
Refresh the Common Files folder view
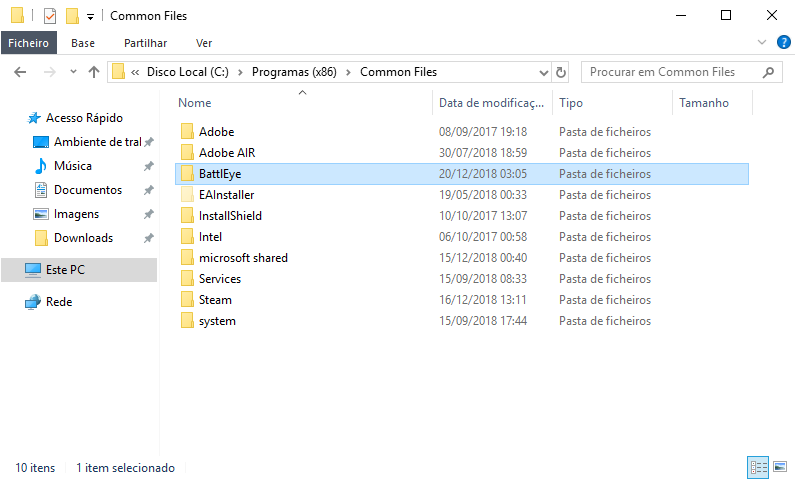click(561, 72)
